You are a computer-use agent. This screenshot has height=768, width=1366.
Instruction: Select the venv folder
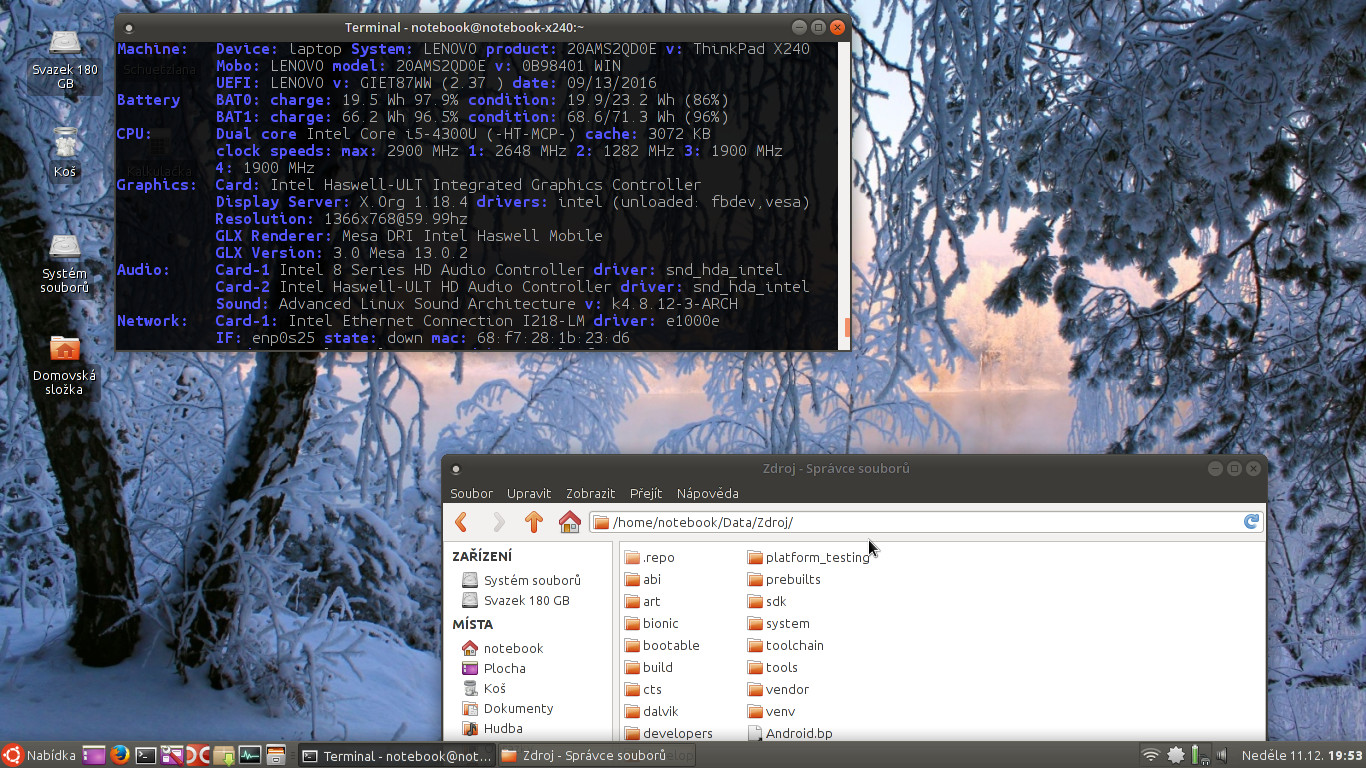point(772,711)
